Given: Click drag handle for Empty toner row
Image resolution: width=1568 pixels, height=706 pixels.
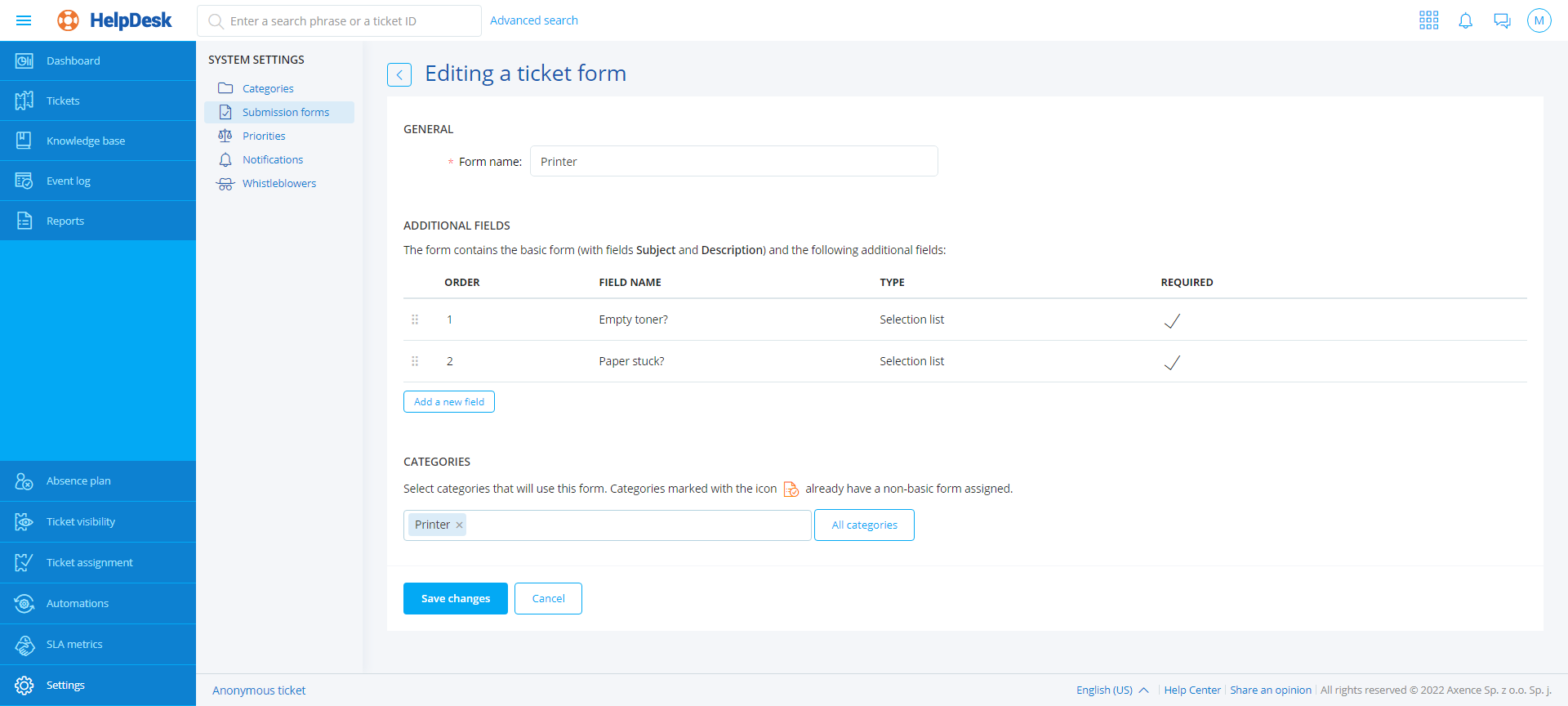Looking at the screenshot, I should point(415,319).
